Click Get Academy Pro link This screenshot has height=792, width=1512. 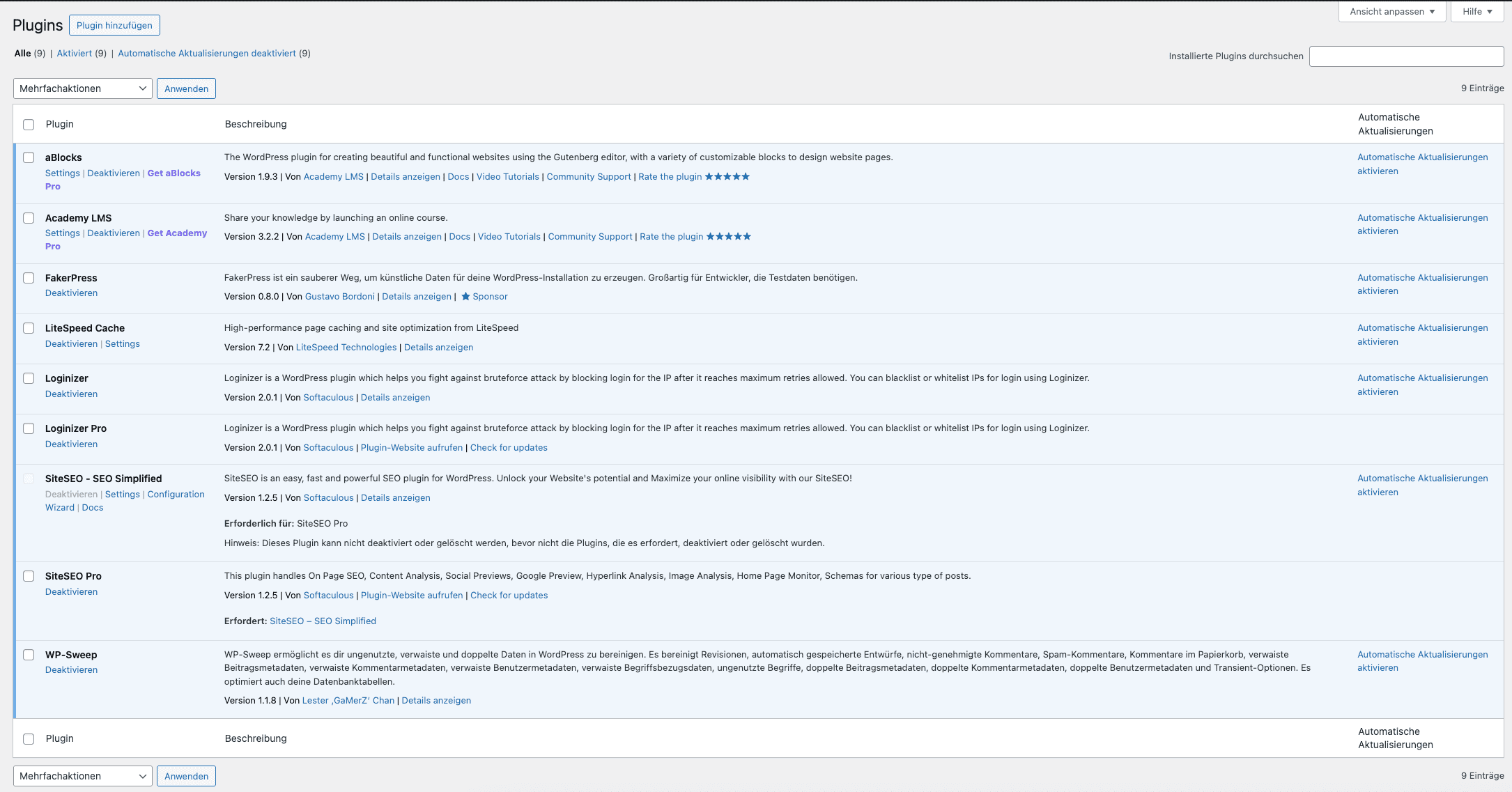point(126,240)
